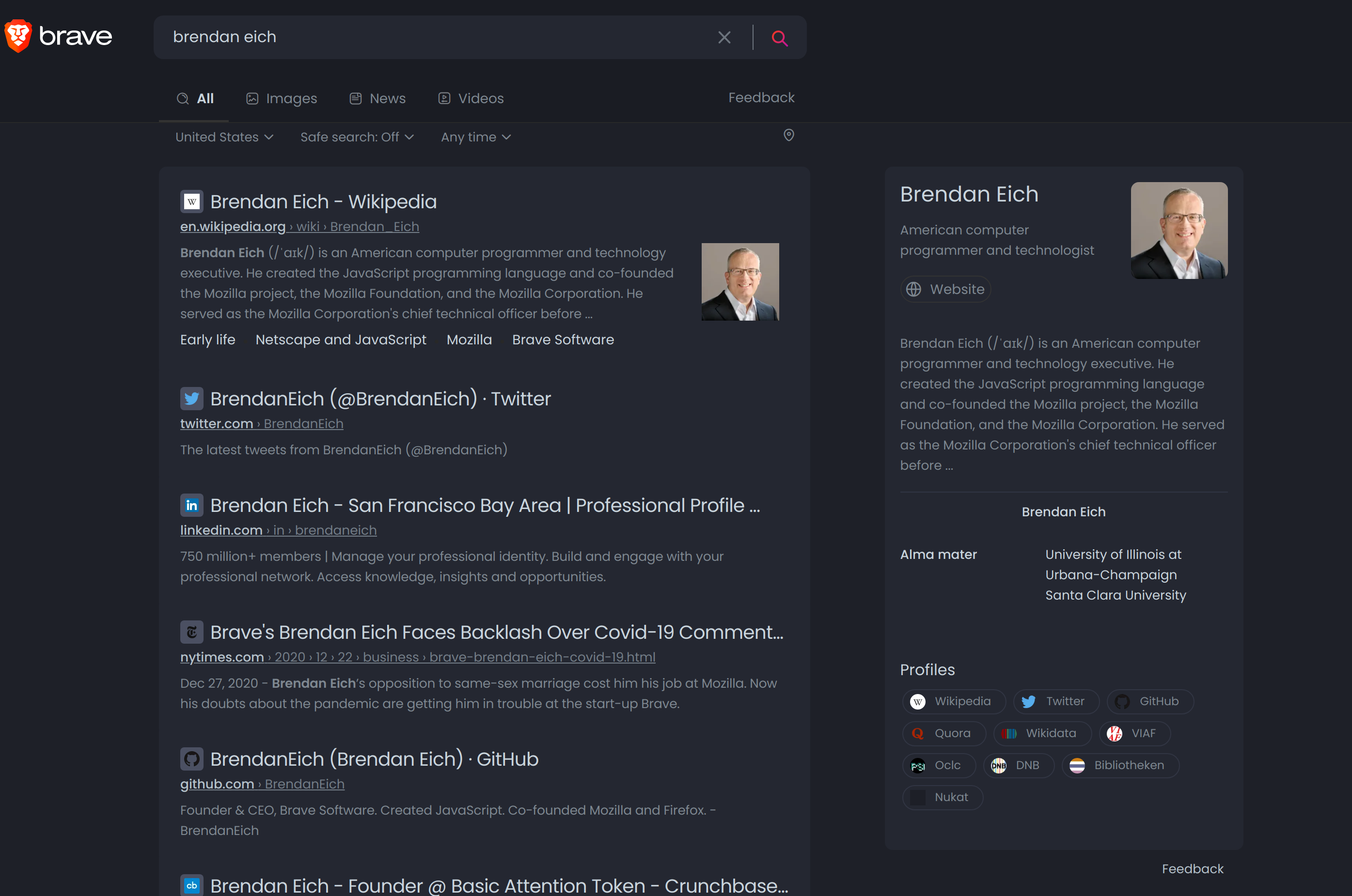Click the GitHub favicon in results
Viewport: 1352px width, 896px height.
click(191, 759)
